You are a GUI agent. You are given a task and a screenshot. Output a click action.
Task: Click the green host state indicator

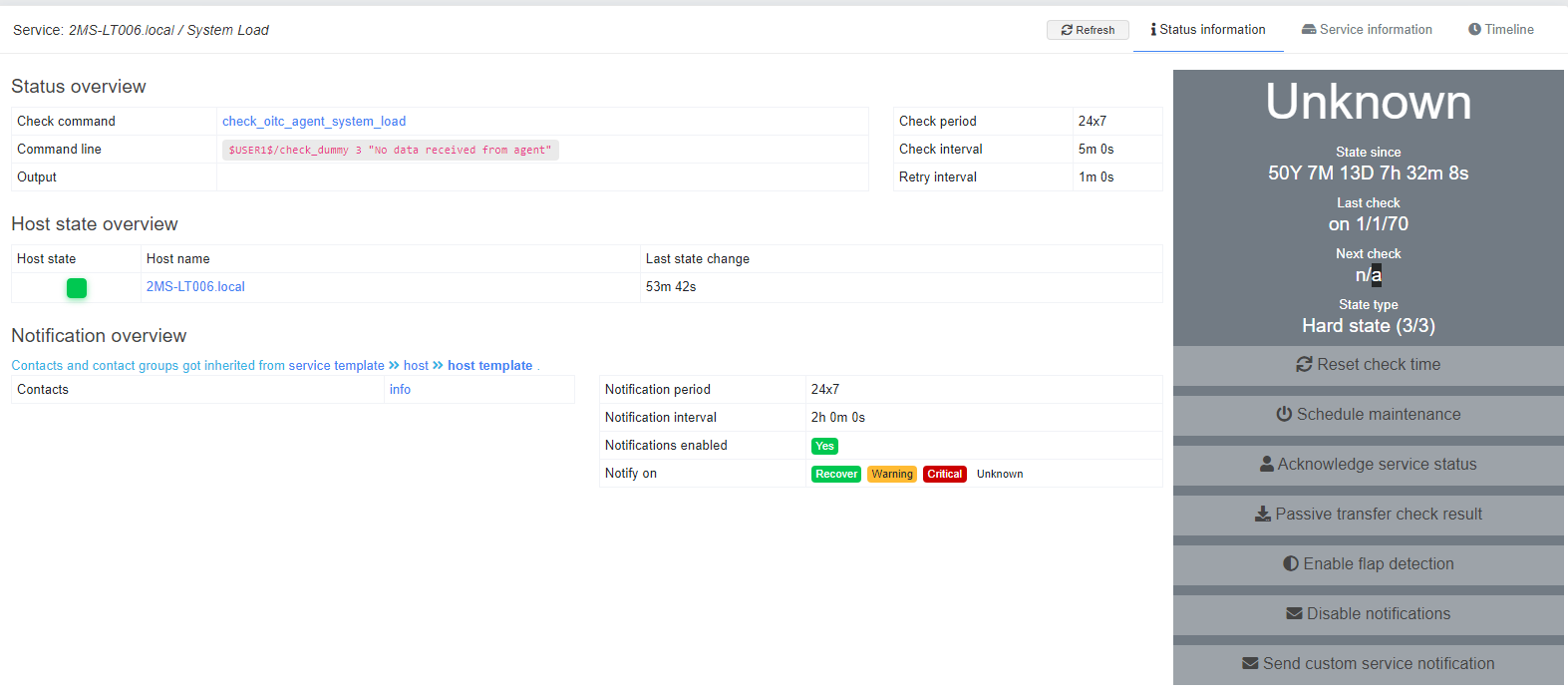tap(77, 288)
